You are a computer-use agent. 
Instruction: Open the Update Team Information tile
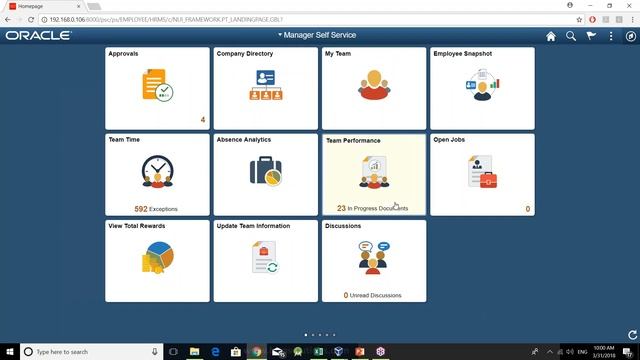point(265,261)
